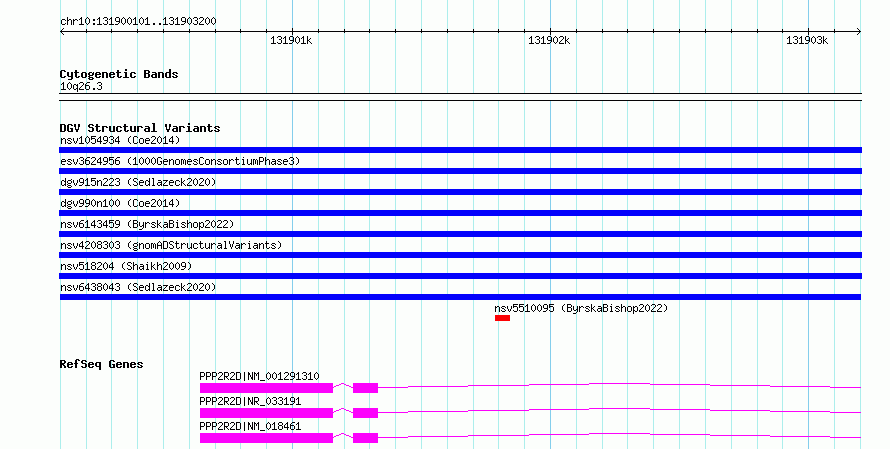Click the DGV Structural Variants track title
The width and height of the screenshot is (890, 449).
pos(140,128)
